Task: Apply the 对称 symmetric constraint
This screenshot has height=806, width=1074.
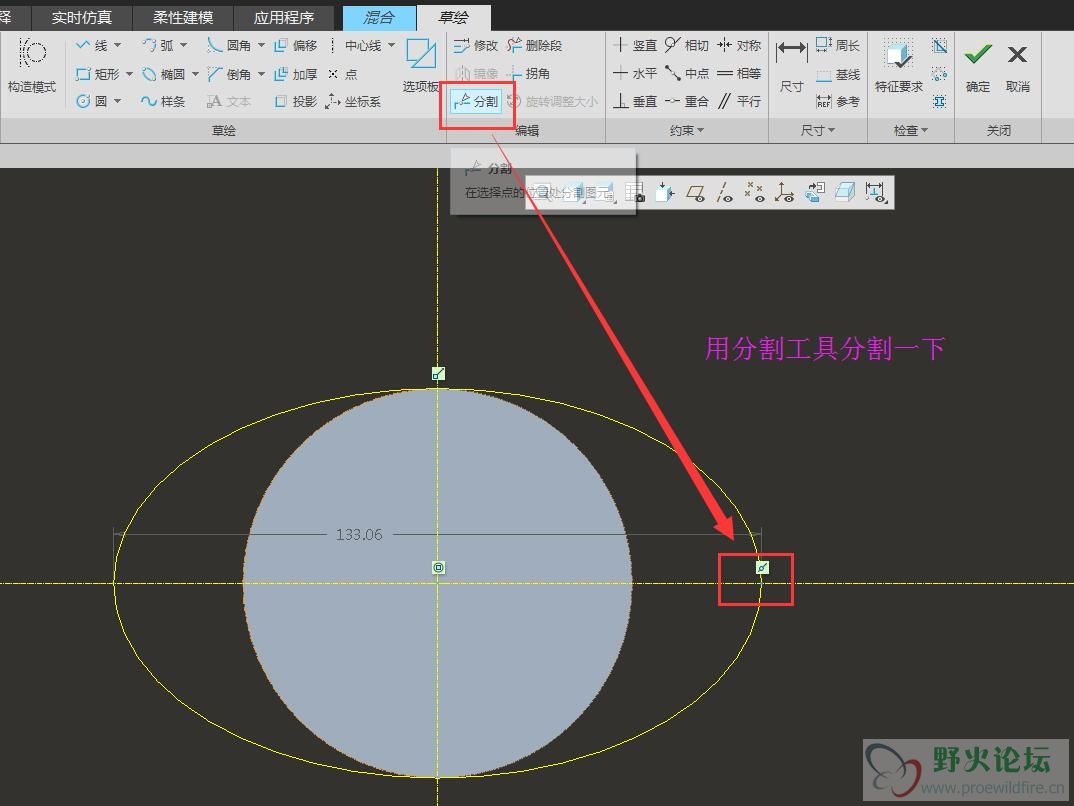Action: 739,45
